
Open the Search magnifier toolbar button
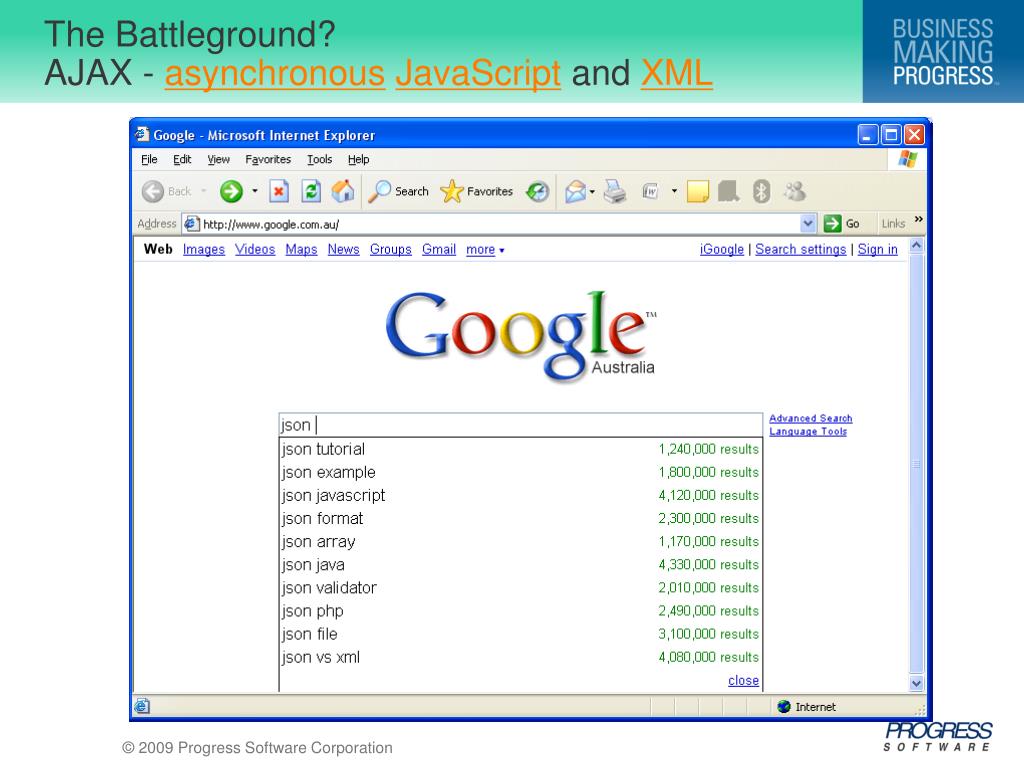click(398, 191)
